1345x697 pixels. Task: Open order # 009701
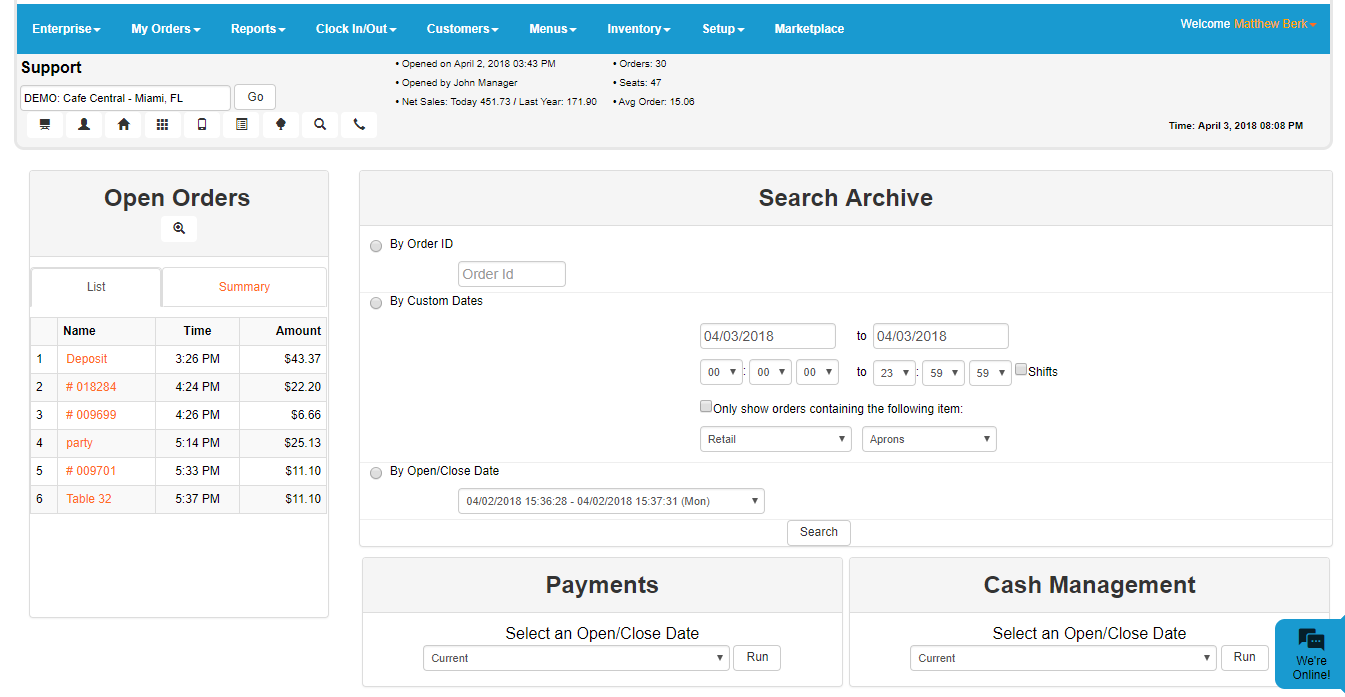pyautogui.click(x=91, y=471)
